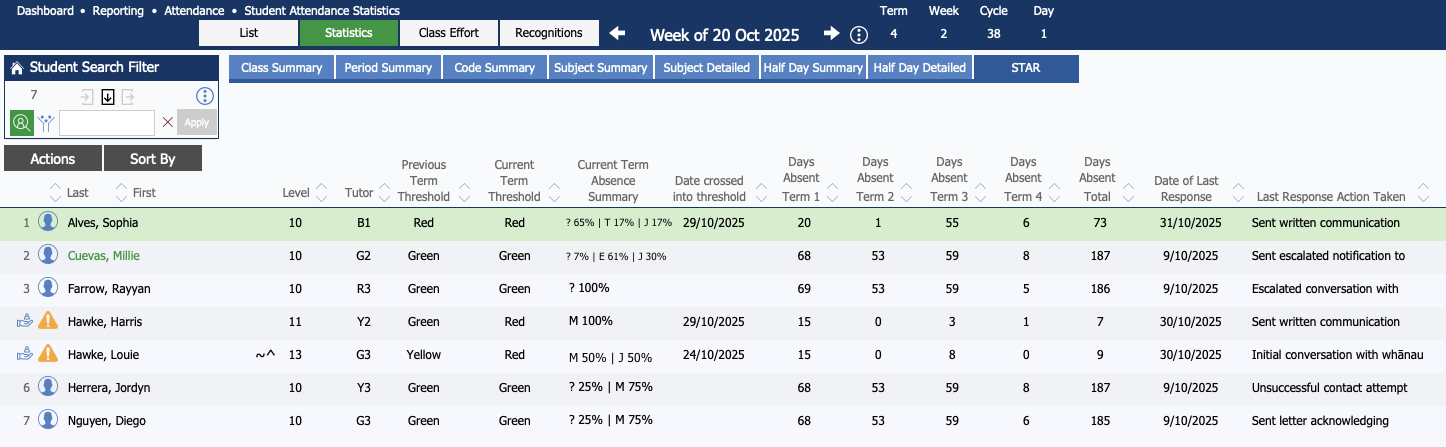Toggle the down-arrow box in search filter
Screen dimensions: 1446x447
108,97
